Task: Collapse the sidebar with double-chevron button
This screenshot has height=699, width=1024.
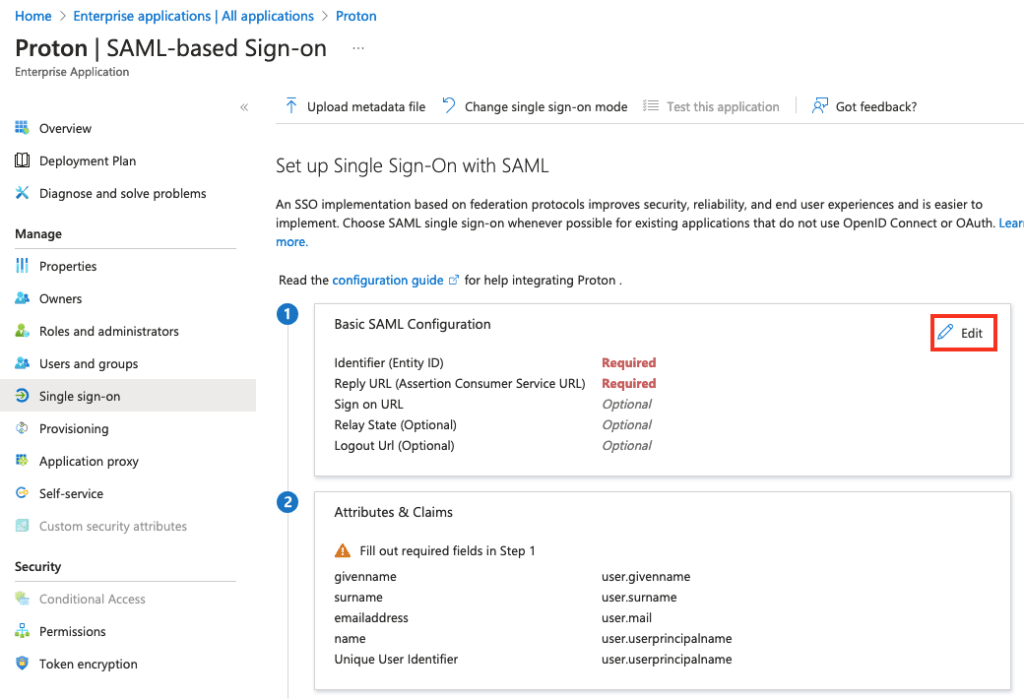Action: pos(244,107)
